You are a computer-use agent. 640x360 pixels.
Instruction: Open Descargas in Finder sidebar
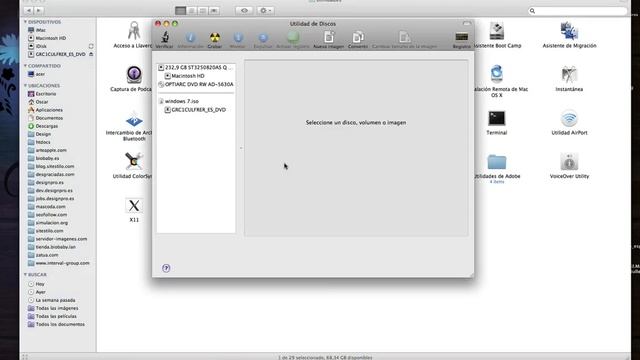tap(43, 126)
